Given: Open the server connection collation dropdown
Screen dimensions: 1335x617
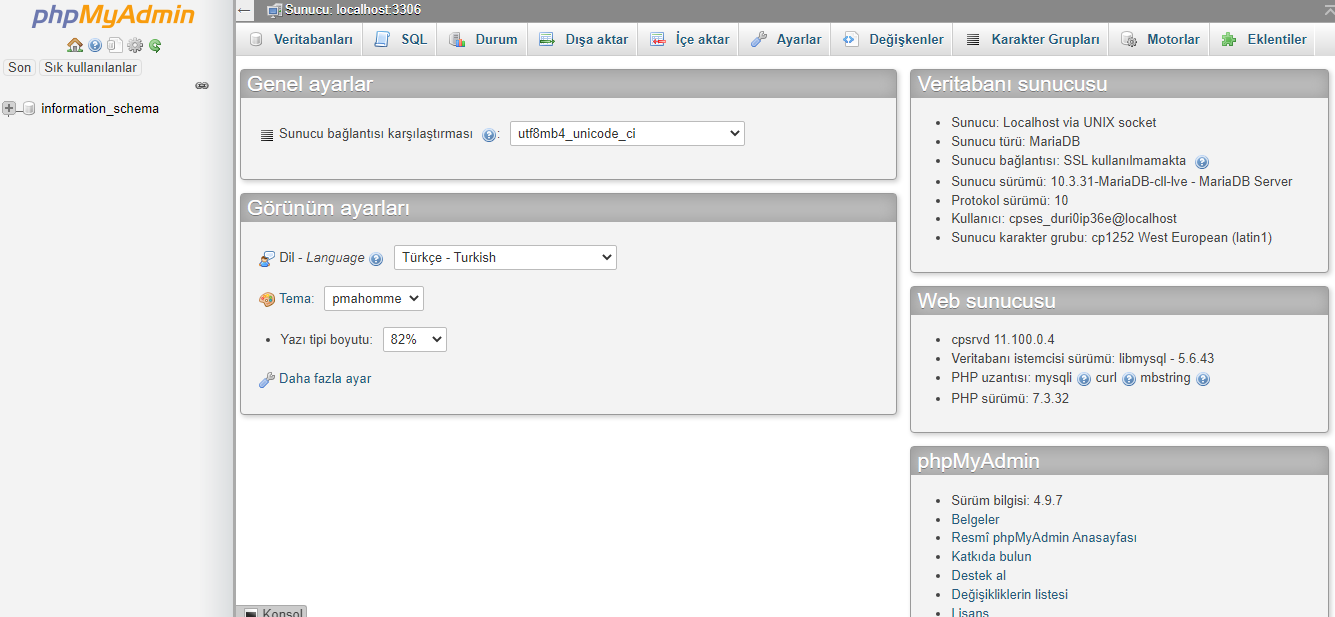Looking at the screenshot, I should (627, 133).
